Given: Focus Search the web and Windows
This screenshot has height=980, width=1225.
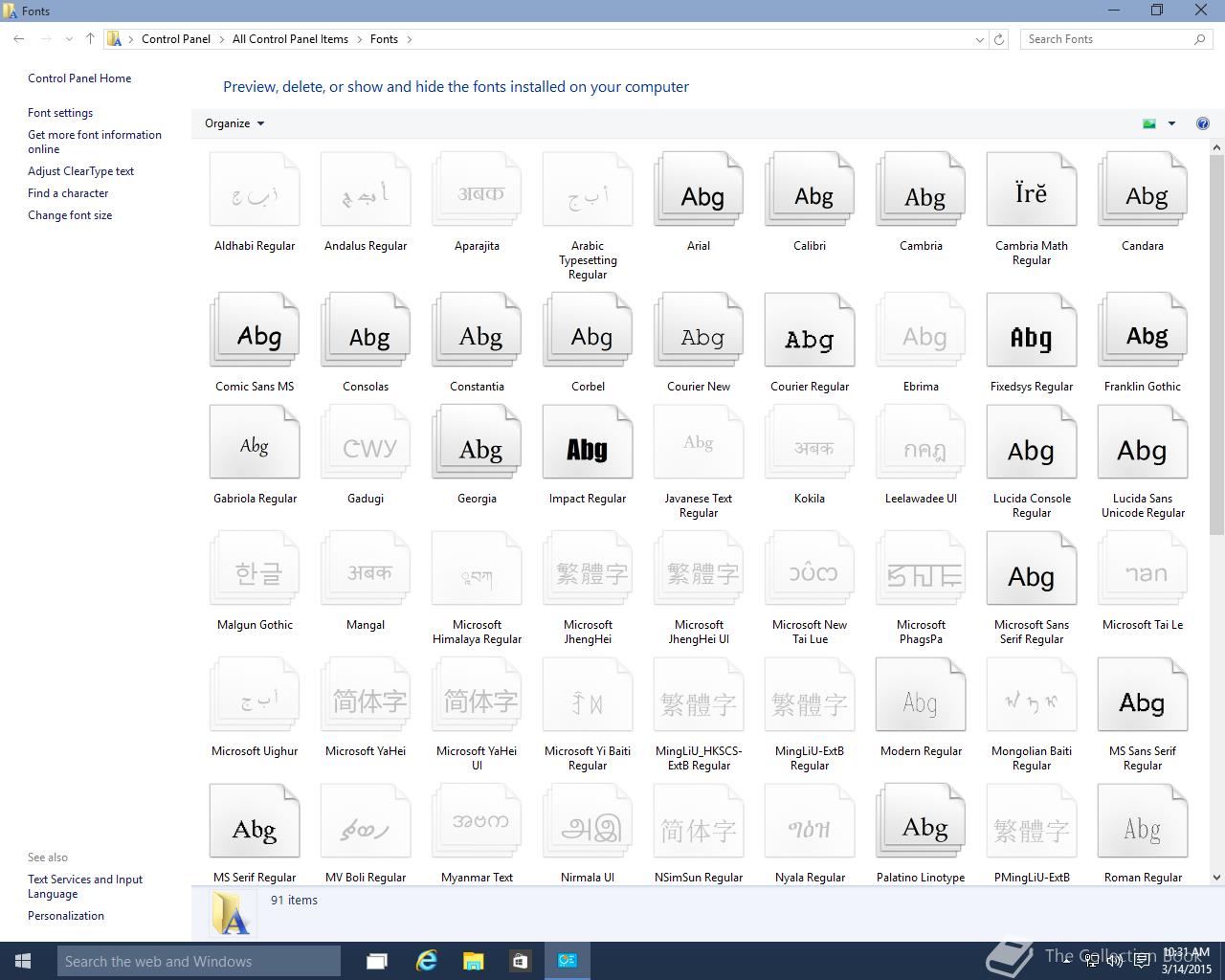Looking at the screenshot, I should [199, 961].
